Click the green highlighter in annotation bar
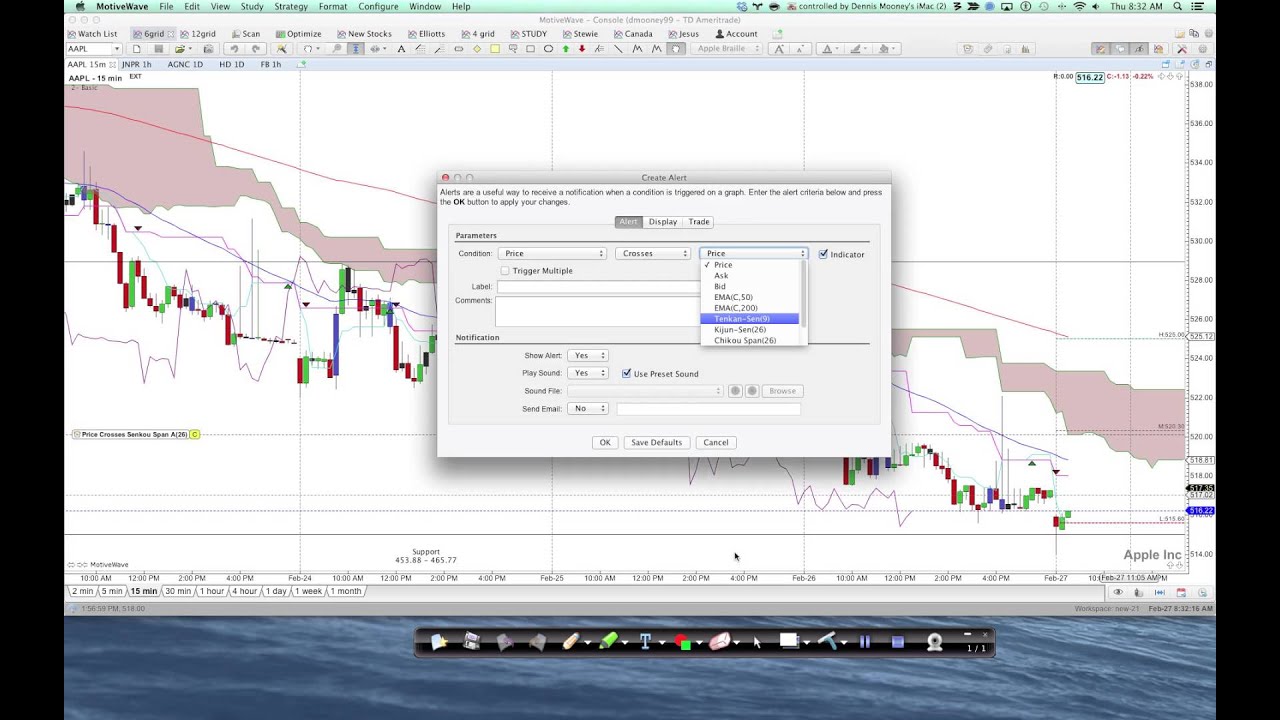Screen dimensions: 1280x720 (608, 642)
